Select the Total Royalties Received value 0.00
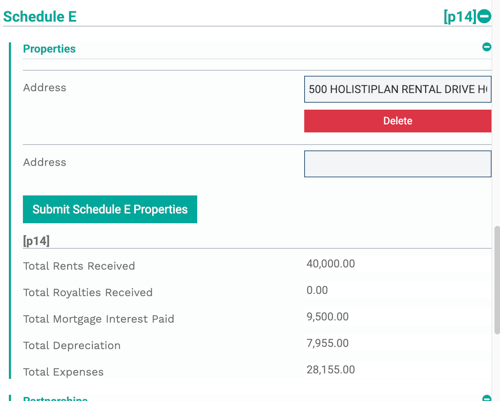 point(317,290)
